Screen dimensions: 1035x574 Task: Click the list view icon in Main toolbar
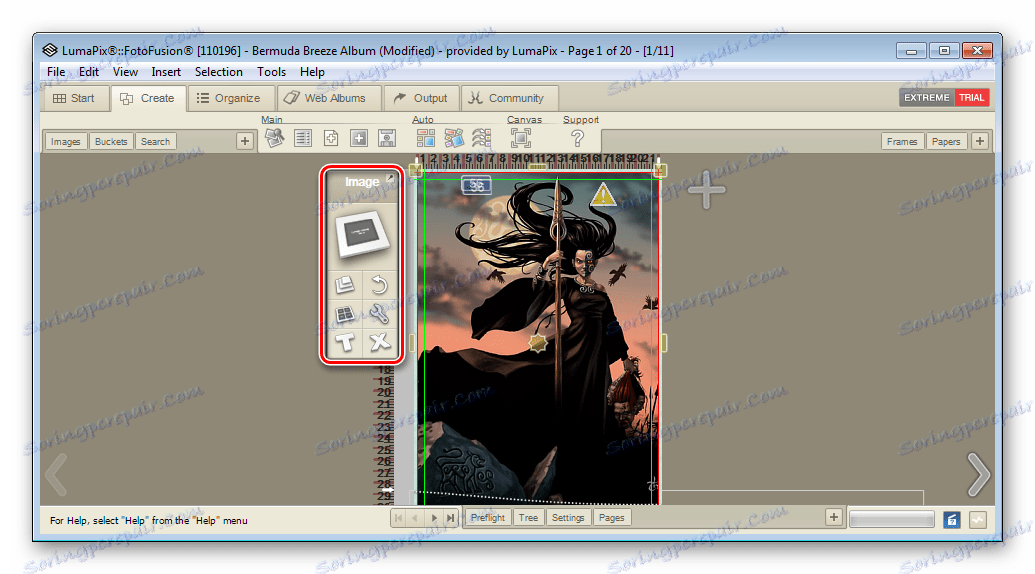[x=303, y=138]
